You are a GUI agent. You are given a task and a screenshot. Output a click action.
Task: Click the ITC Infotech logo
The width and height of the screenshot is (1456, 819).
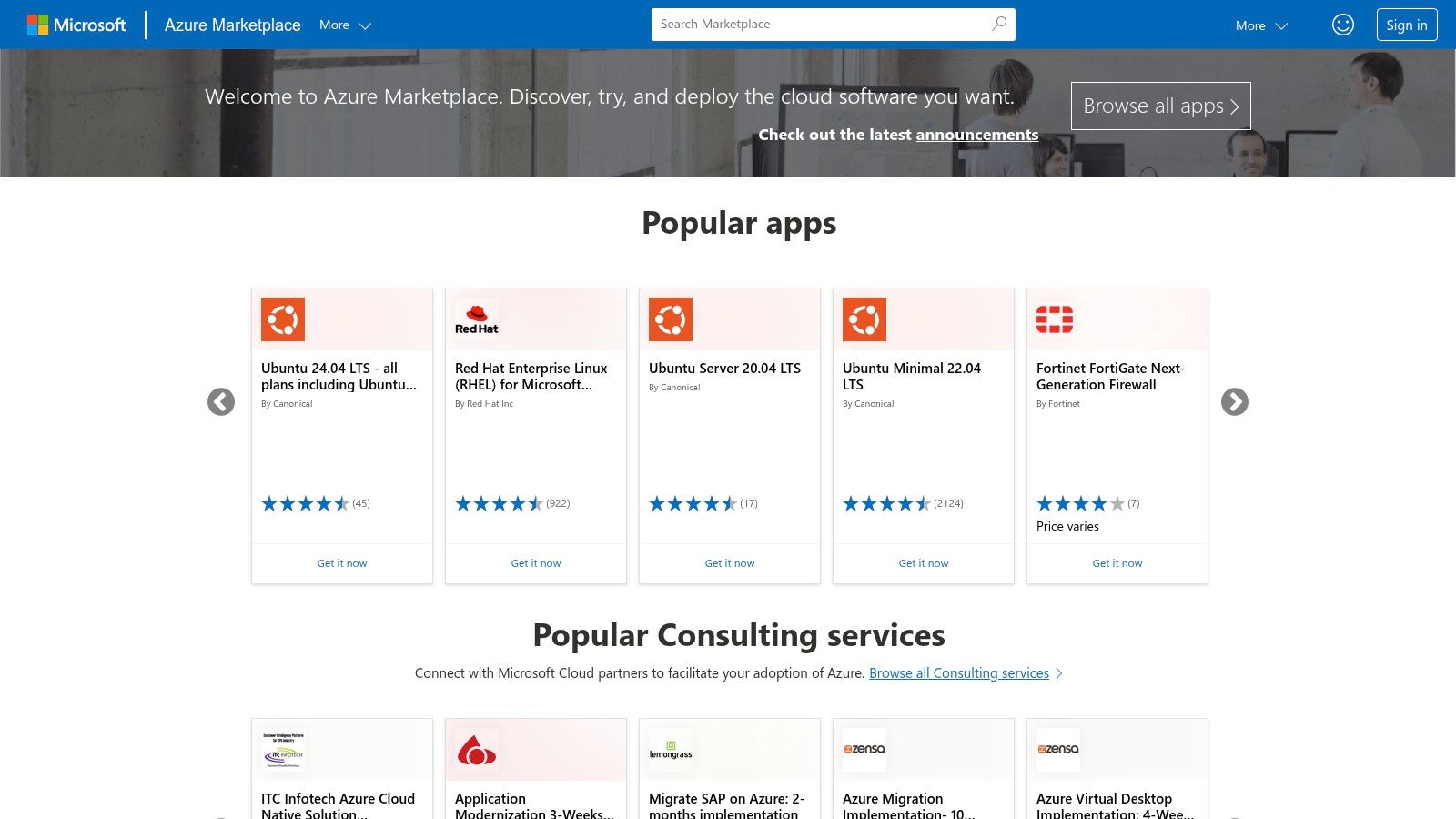283,750
